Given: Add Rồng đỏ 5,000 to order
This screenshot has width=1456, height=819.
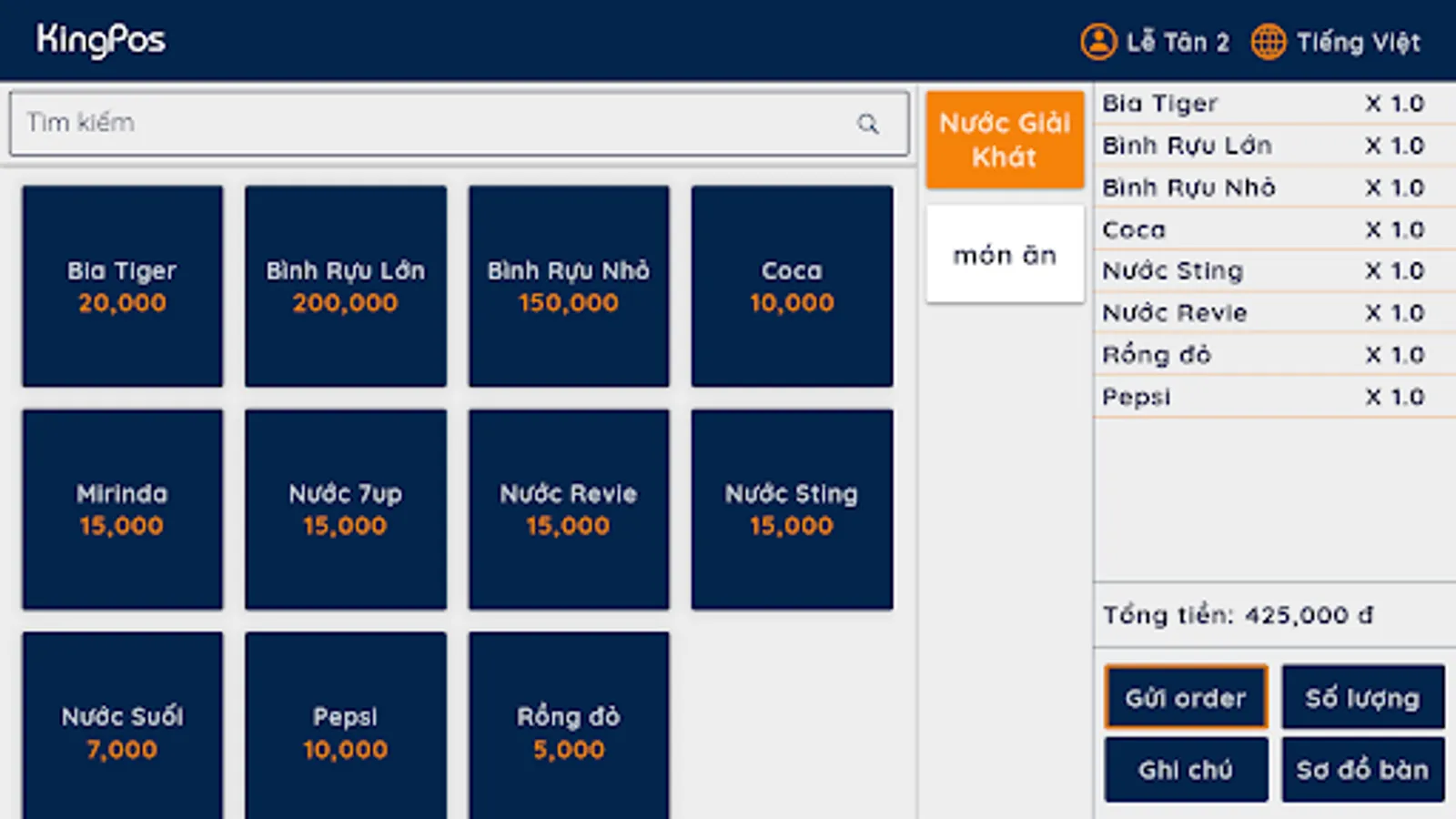Looking at the screenshot, I should click(x=569, y=726).
